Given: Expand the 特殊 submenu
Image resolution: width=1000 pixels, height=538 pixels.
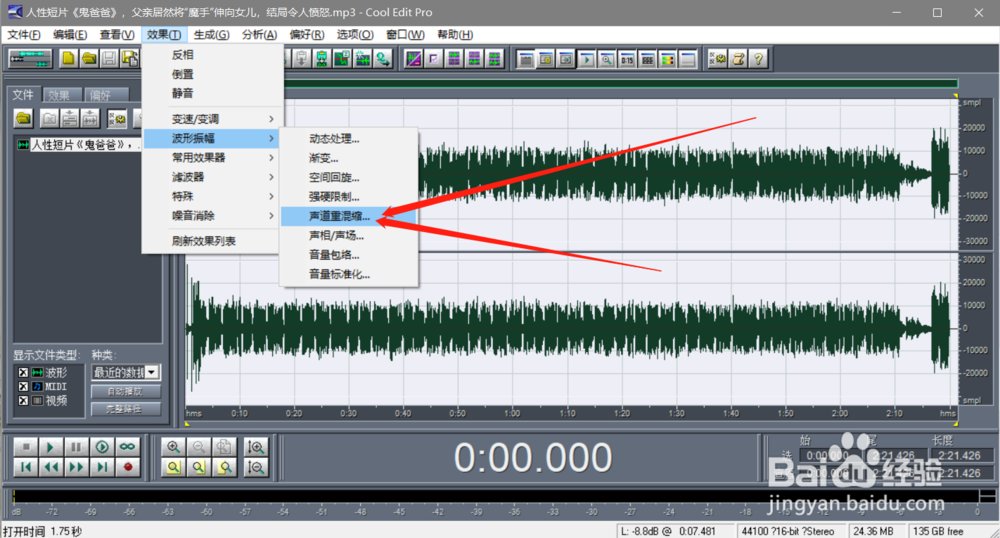Looking at the screenshot, I should pos(213,196).
